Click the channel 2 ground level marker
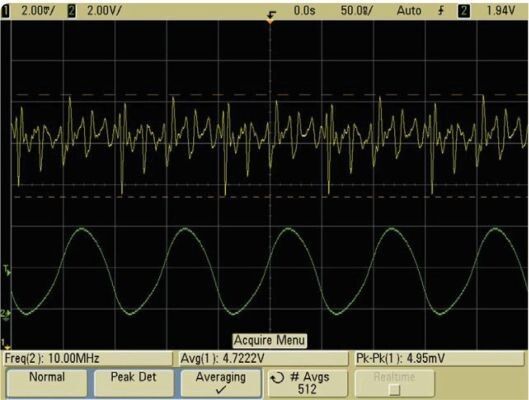This screenshot has height=400, width=529. pos(6,314)
